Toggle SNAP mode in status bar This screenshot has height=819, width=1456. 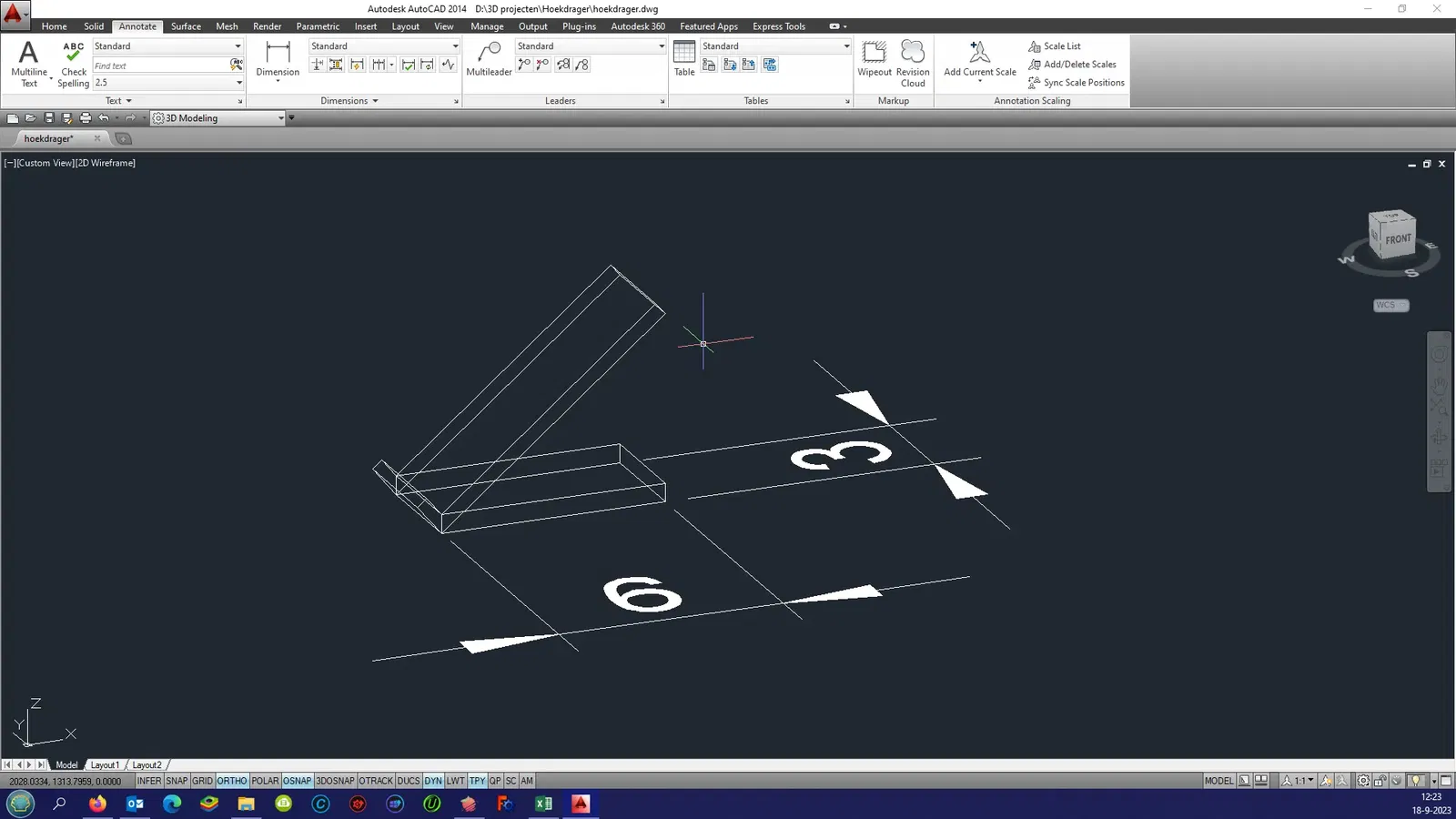[x=177, y=781]
